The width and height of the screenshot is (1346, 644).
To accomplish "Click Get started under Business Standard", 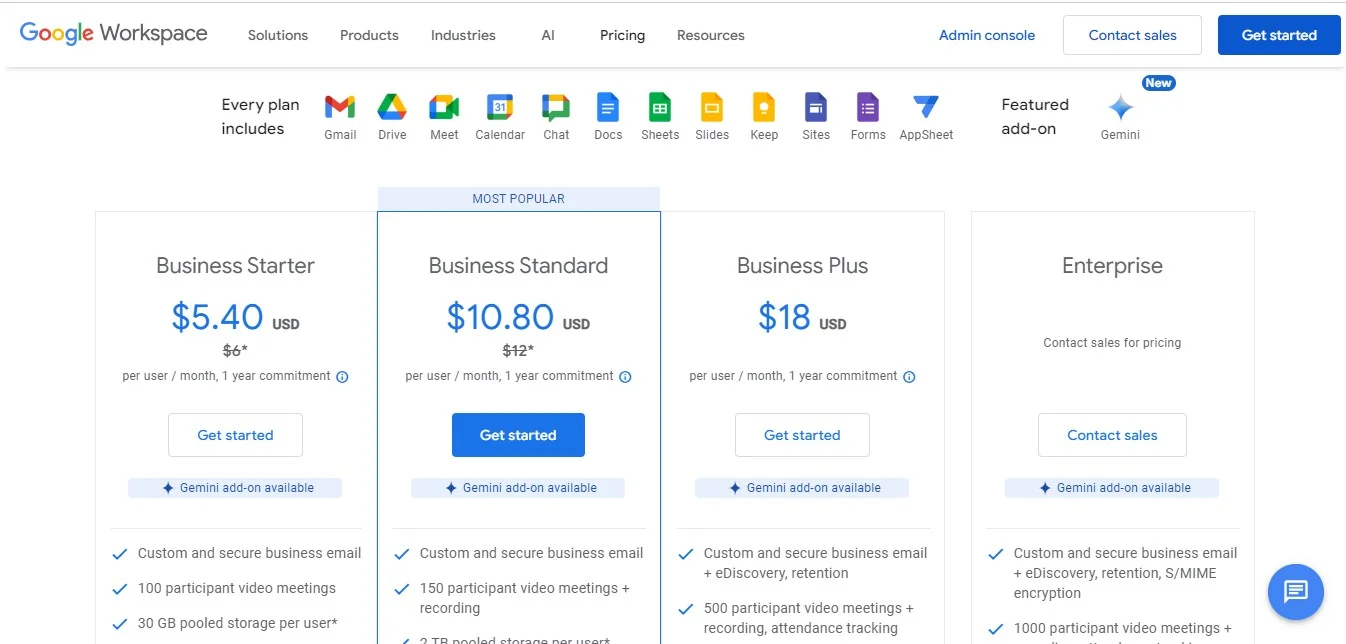I will pyautogui.click(x=518, y=435).
